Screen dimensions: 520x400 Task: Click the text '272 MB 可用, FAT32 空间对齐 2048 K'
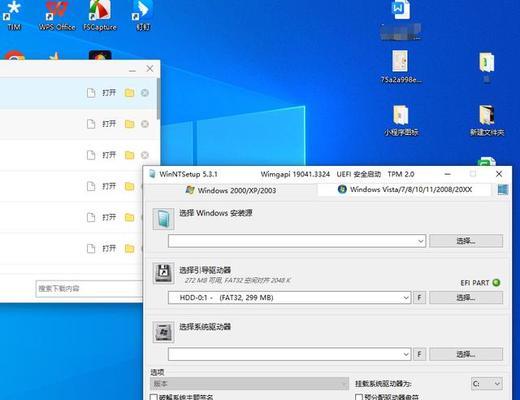click(x=237, y=280)
